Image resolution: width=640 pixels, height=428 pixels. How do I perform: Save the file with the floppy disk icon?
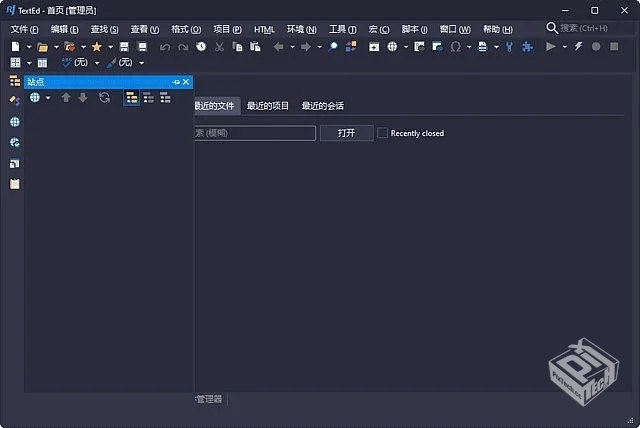click(124, 47)
